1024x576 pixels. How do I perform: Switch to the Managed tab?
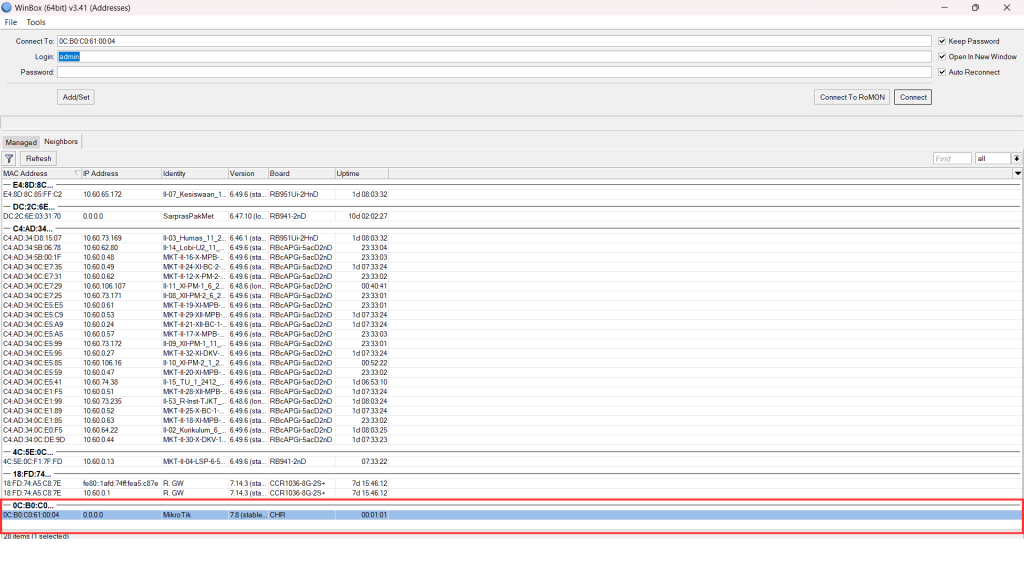click(x=21, y=142)
